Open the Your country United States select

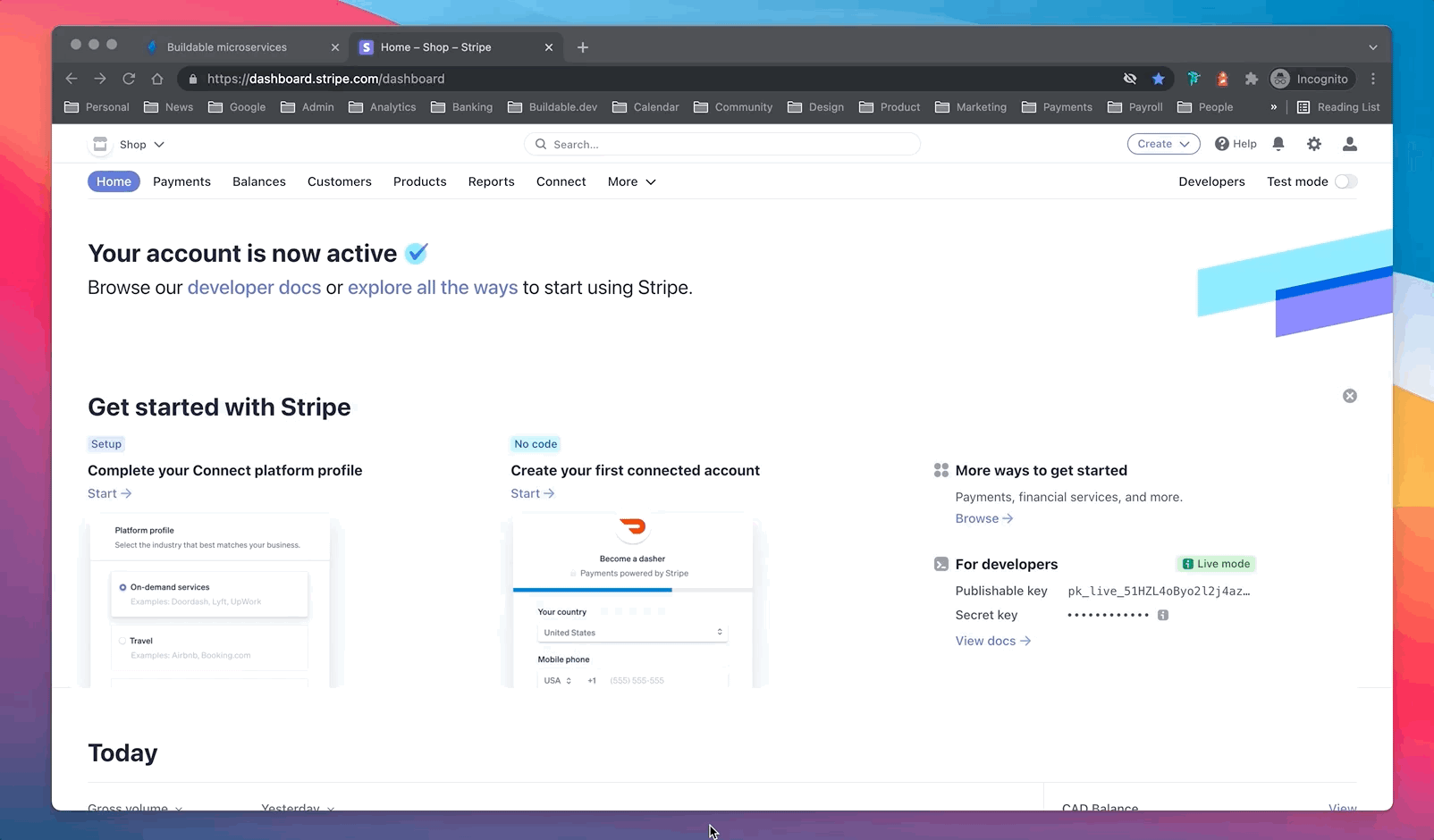pos(632,633)
